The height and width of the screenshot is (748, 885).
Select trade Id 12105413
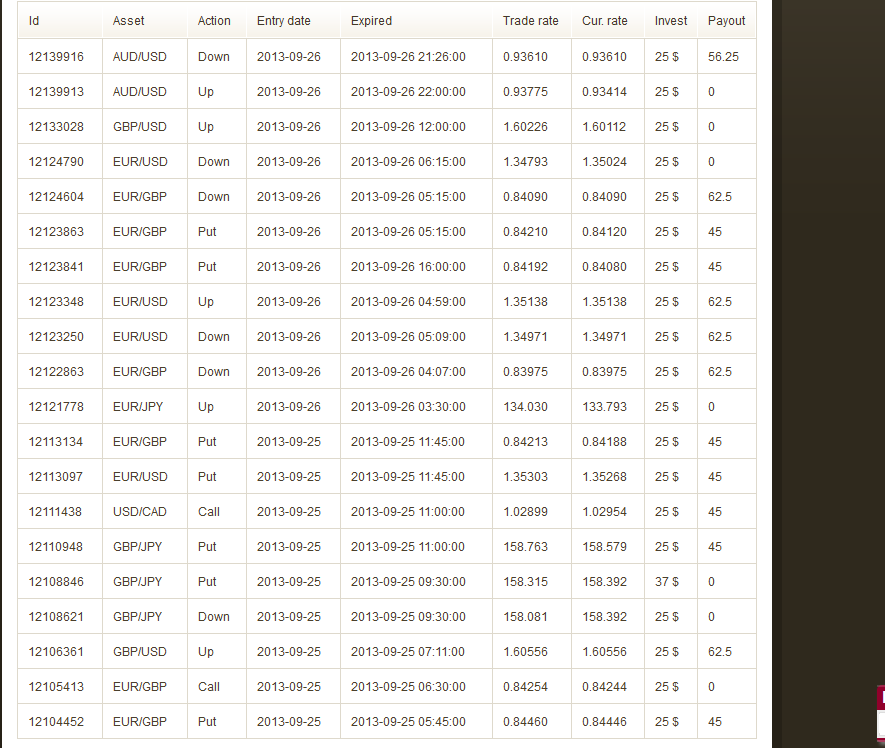click(x=56, y=686)
